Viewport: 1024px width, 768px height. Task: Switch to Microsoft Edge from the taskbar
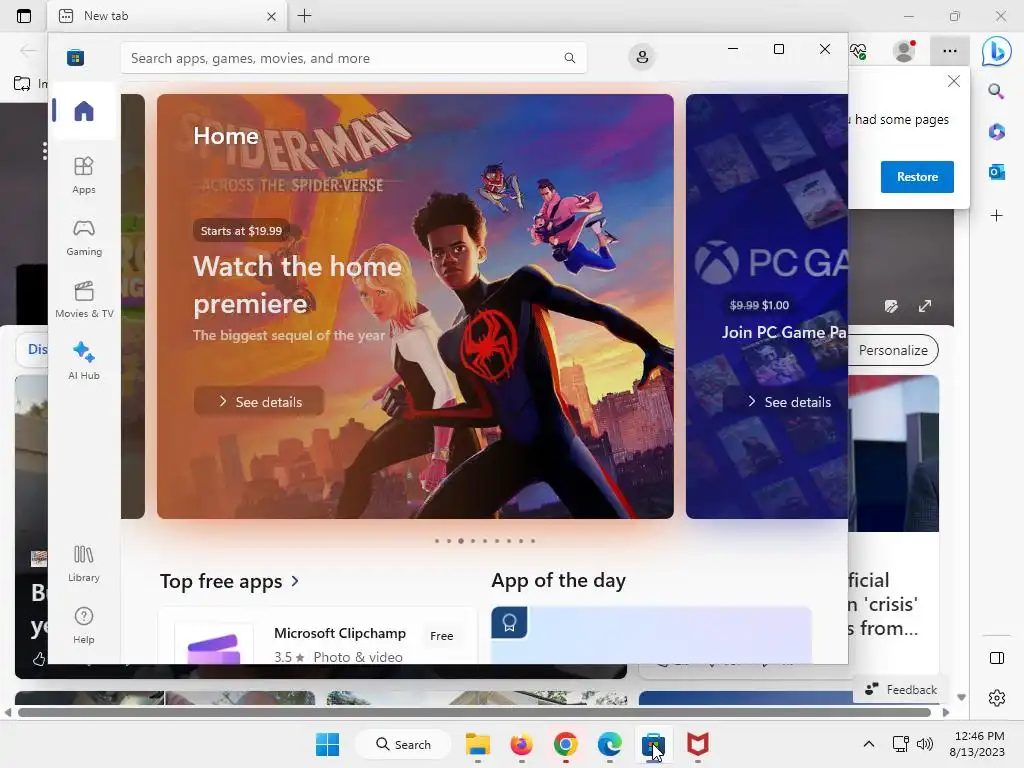tap(609, 744)
